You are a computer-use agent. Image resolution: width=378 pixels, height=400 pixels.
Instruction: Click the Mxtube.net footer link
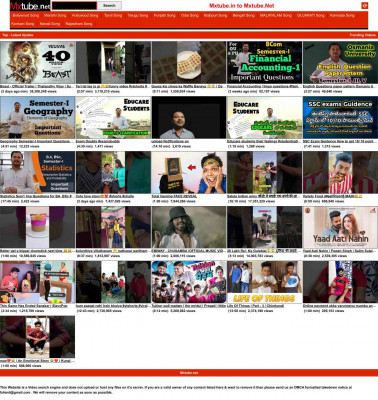[189, 373]
